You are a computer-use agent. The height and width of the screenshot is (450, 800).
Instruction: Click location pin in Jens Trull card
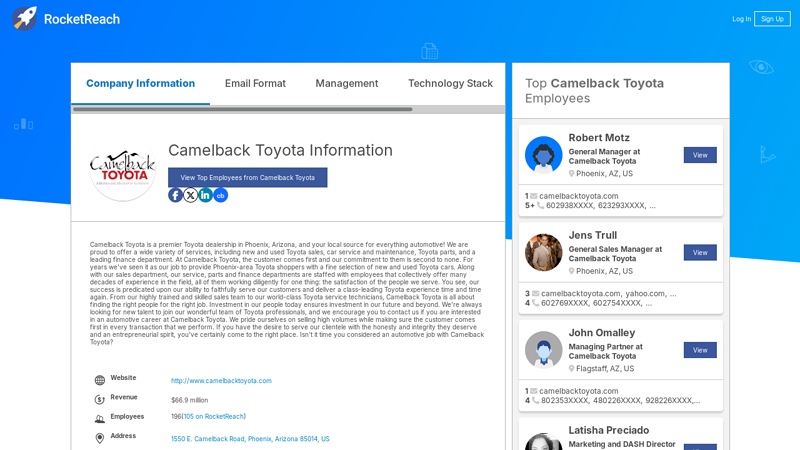[x=571, y=271]
